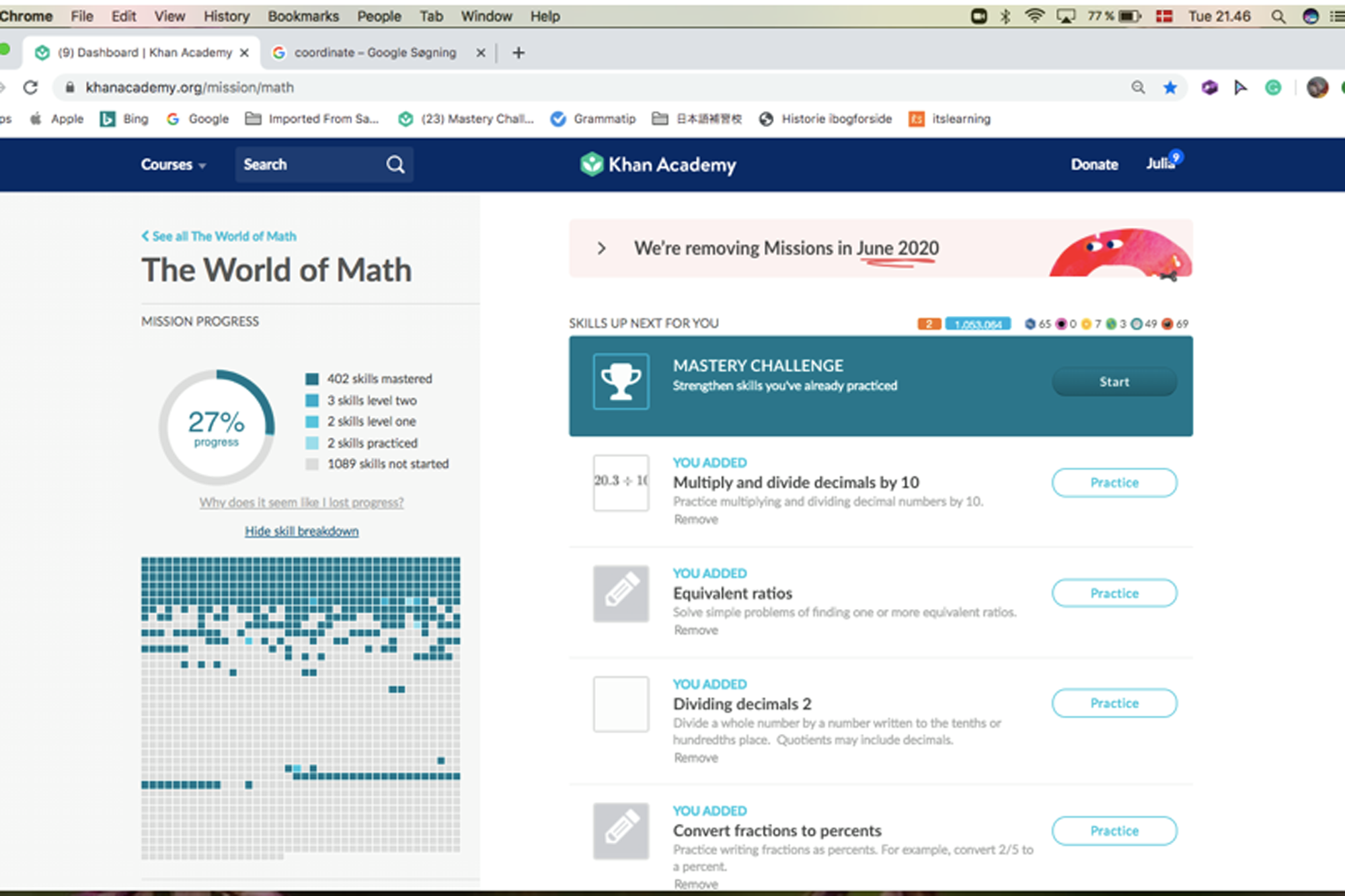Screen dimensions: 1345x896
Task: Open the (23) Mastery Chall... bookmark
Action: (x=466, y=119)
